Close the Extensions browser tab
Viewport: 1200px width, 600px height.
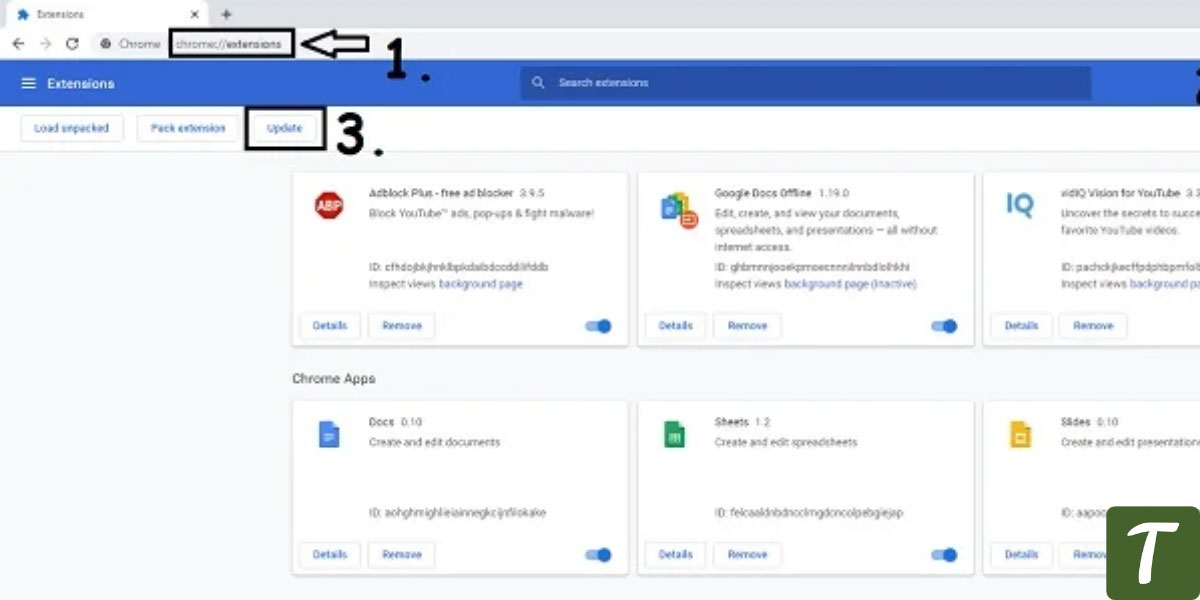[x=194, y=15]
